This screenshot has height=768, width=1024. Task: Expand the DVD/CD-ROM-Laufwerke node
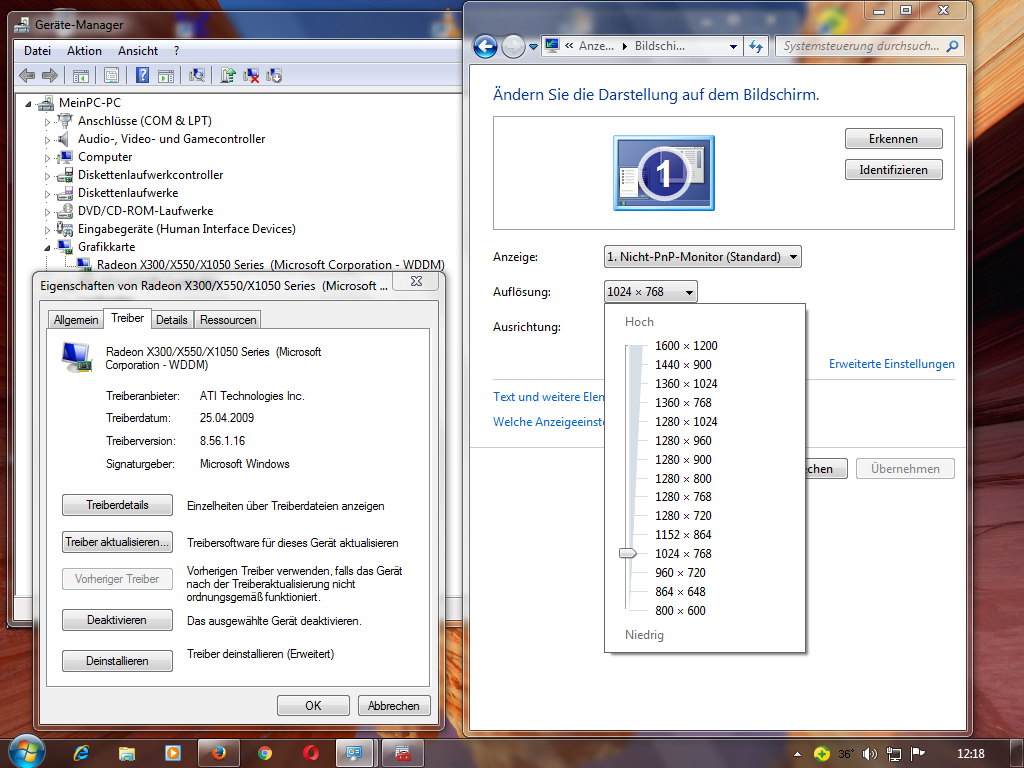point(47,212)
